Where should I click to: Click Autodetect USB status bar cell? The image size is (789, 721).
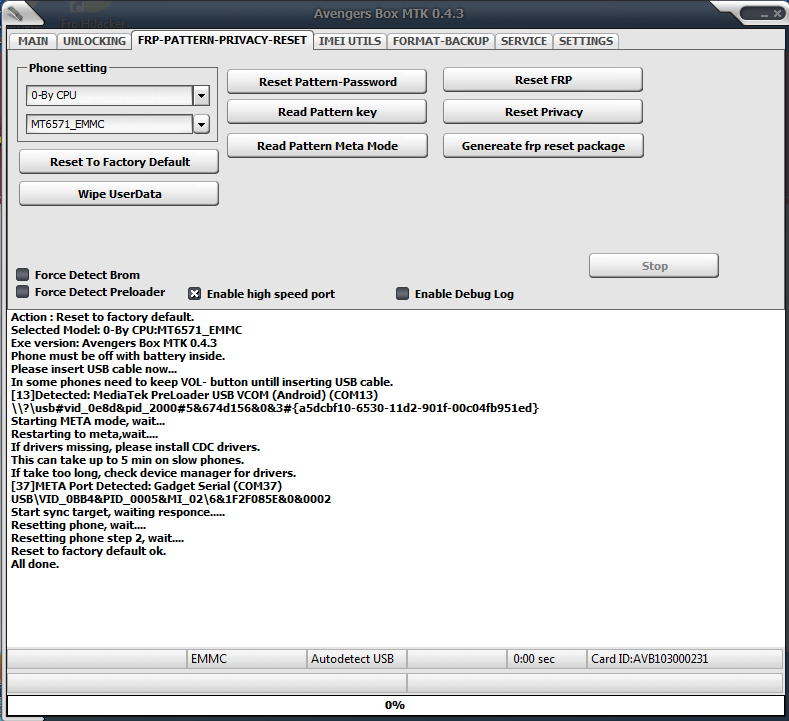(x=357, y=659)
